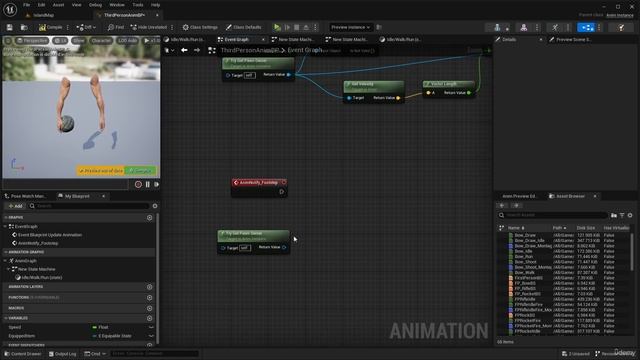Pause the preview animation
The height and width of the screenshot is (360, 640).
[148, 184]
